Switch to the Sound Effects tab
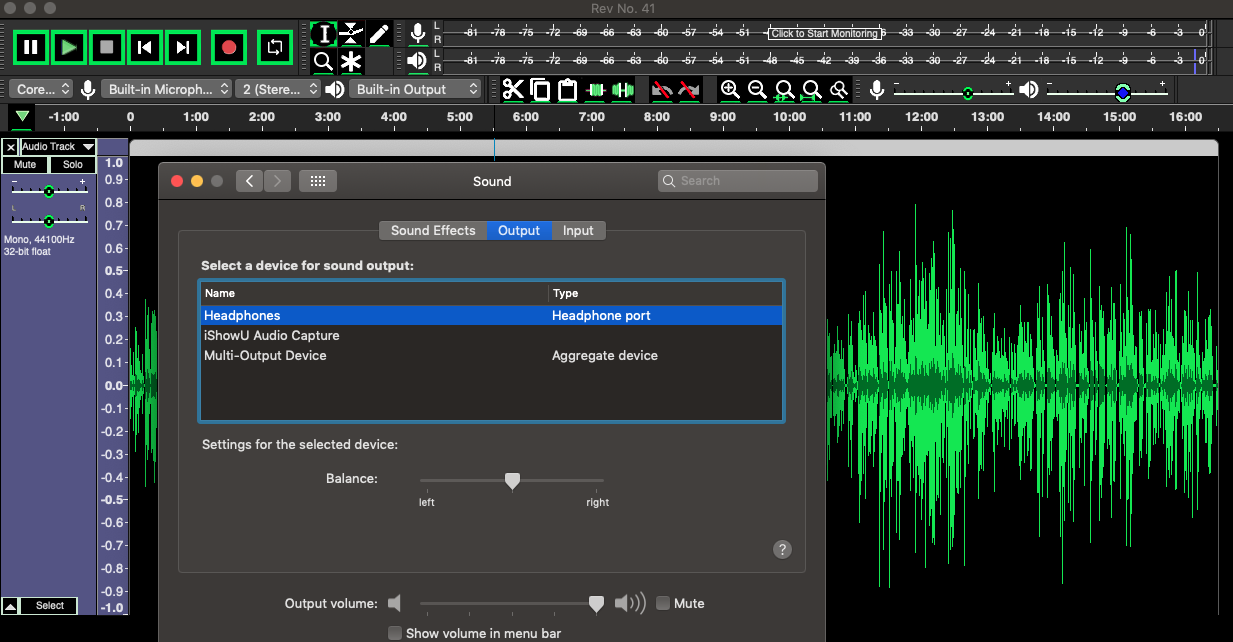This screenshot has width=1233, height=642. [432, 230]
